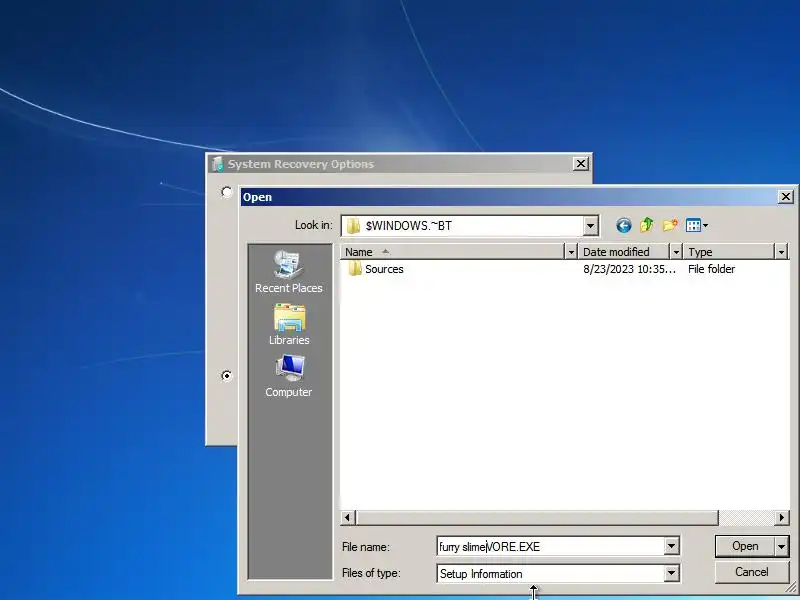Click the horizontal scrollbar left arrow
This screenshot has width=800, height=600.
[348, 517]
